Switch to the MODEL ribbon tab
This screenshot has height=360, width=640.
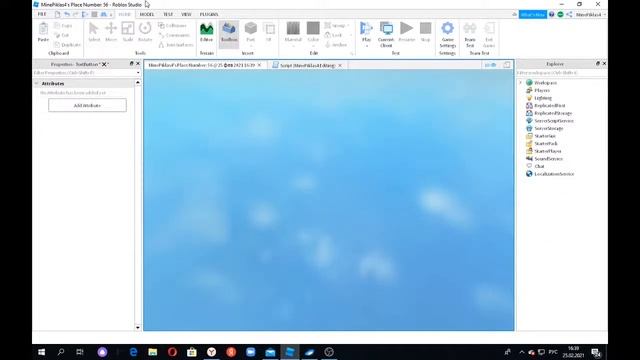coord(147,14)
